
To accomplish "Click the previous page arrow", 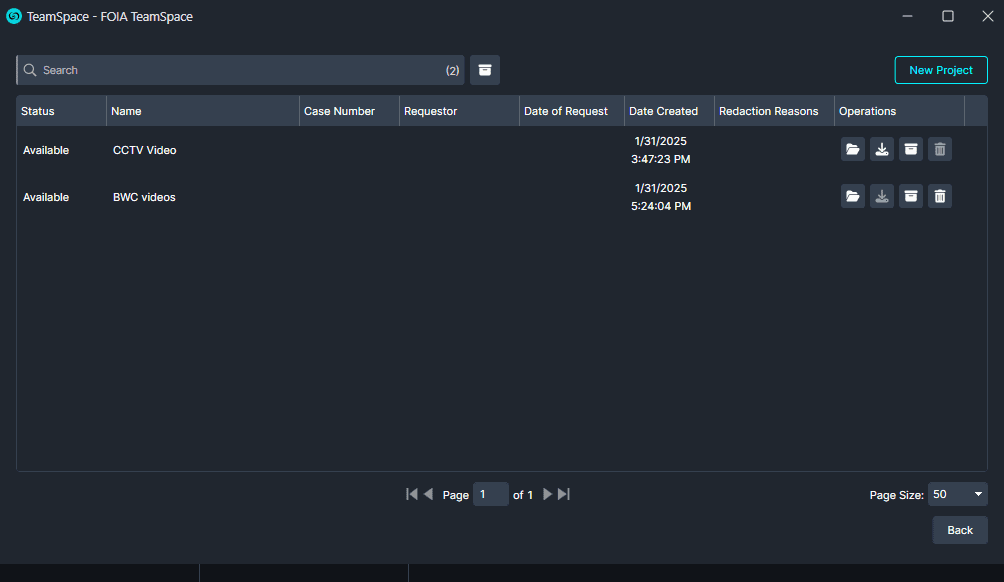I will click(428, 493).
